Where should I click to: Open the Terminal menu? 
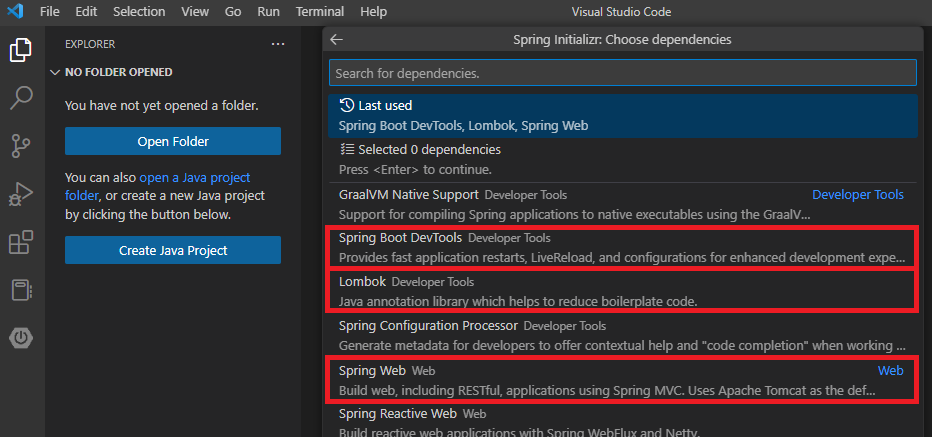click(320, 11)
